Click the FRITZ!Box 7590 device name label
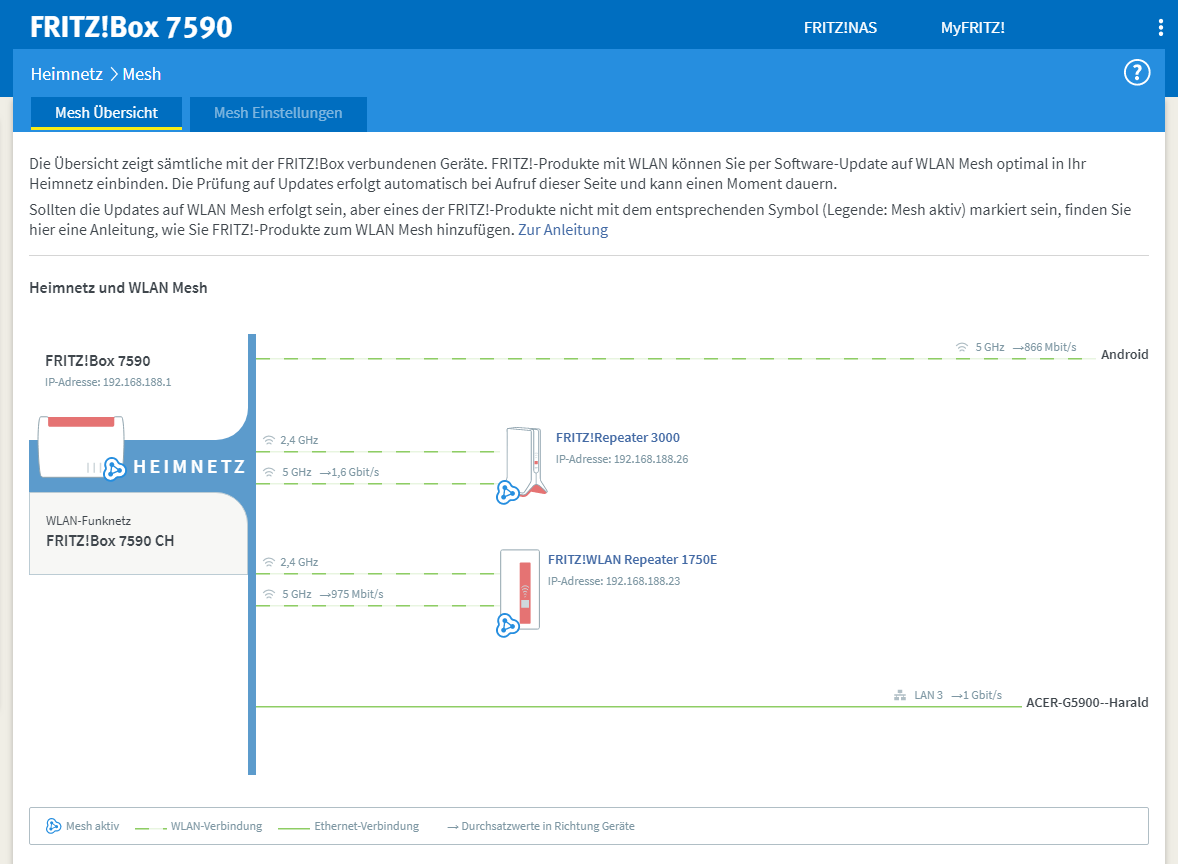This screenshot has height=864, width=1178. [x=98, y=361]
